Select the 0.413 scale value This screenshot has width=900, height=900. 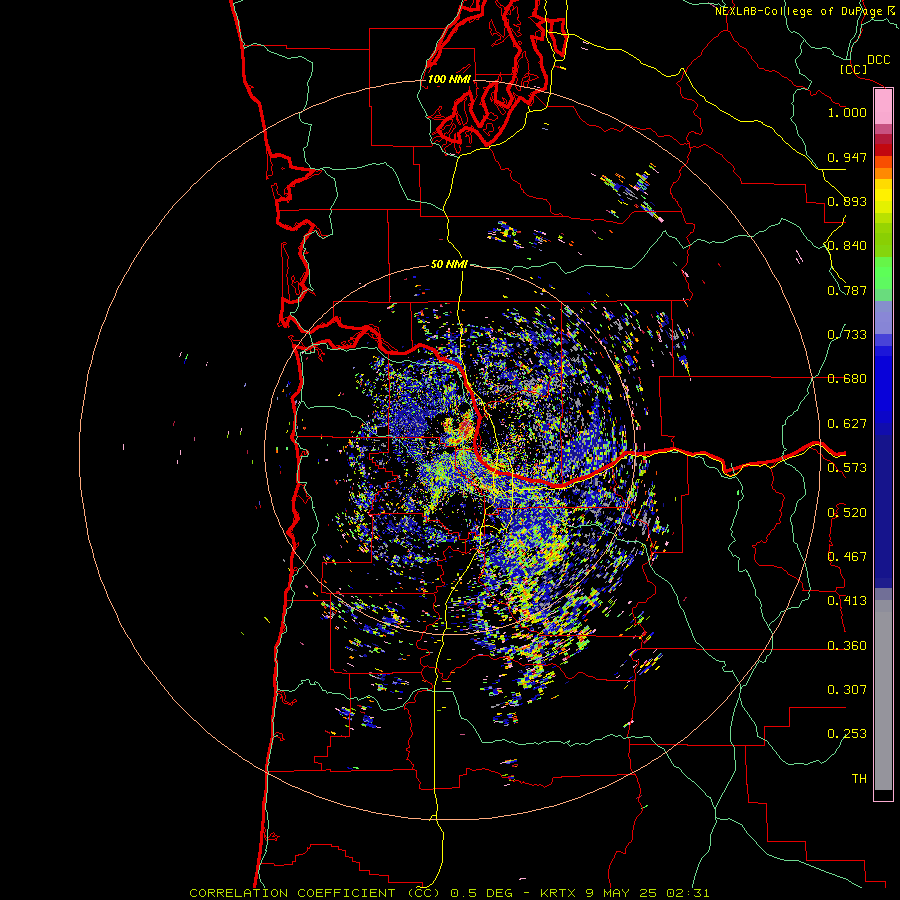tap(847, 601)
